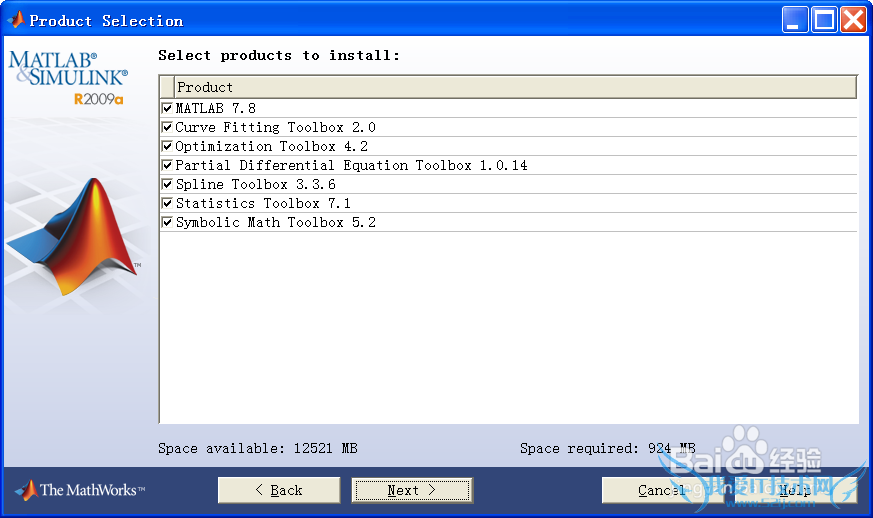The image size is (873, 518).
Task: Select the 'Optimization Toolbox 4.2' text
Action: [272, 146]
